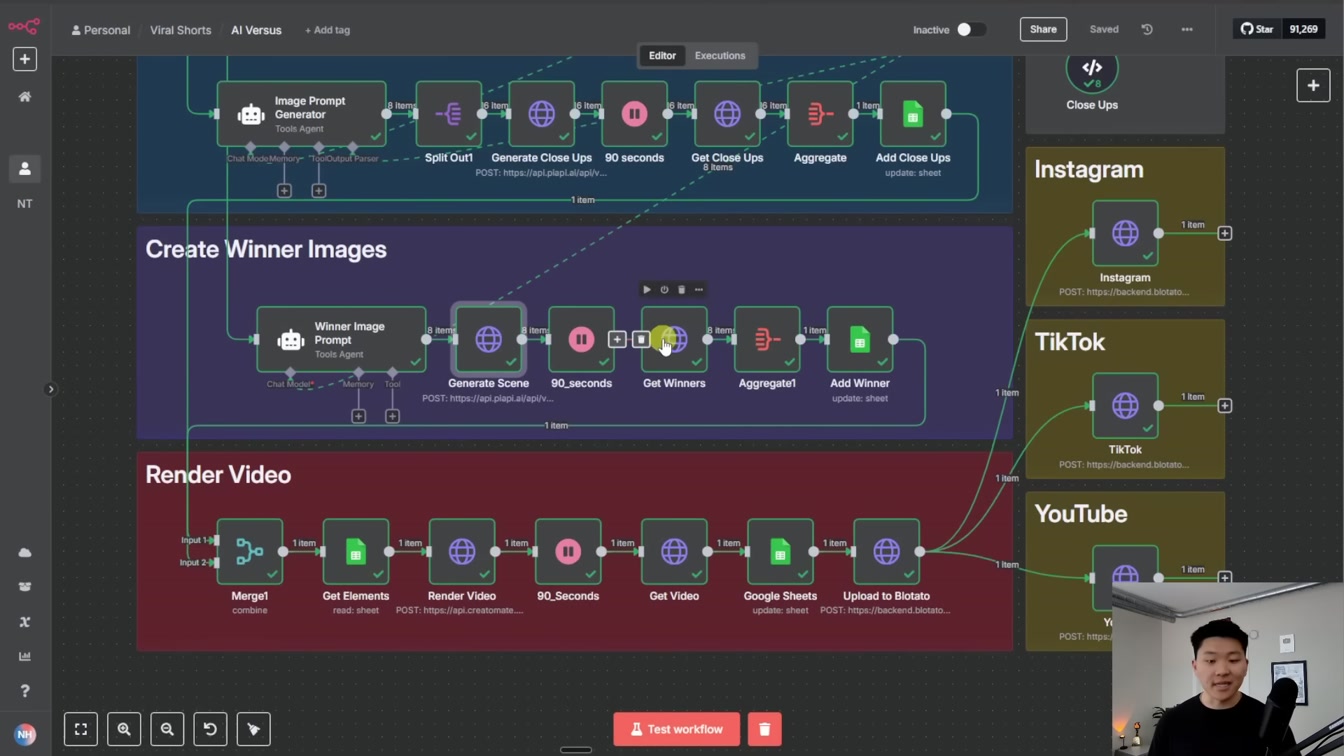Select the Split Out1 node

tap(448, 114)
